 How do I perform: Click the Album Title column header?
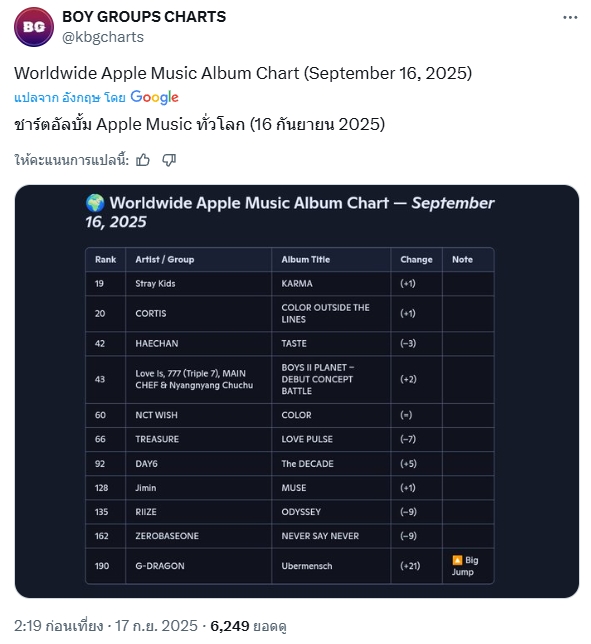(x=306, y=260)
